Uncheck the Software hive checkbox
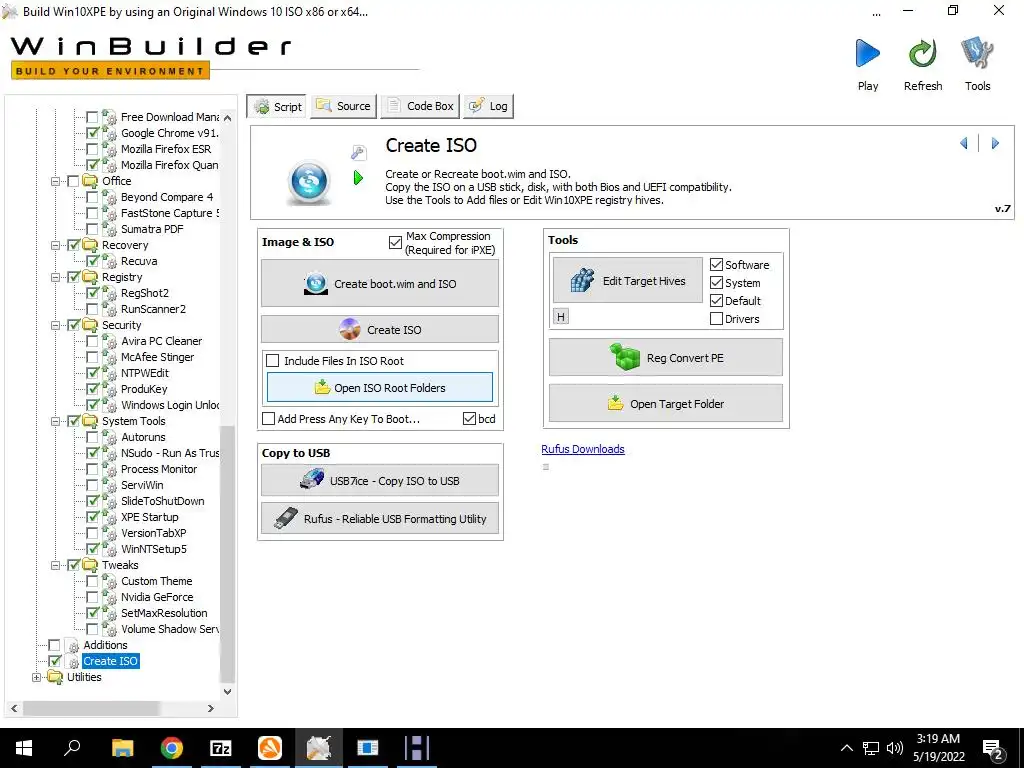Viewport: 1024px width, 768px height. [716, 264]
